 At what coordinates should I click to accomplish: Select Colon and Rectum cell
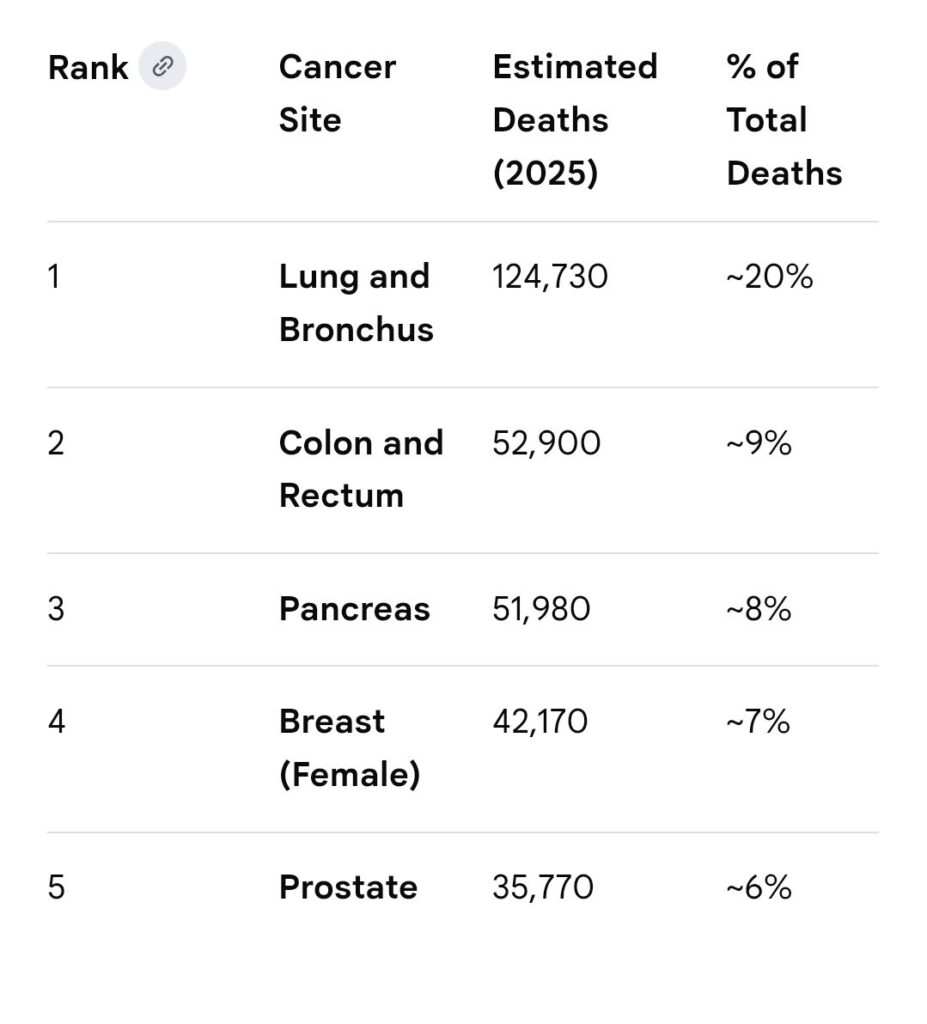[x=360, y=469]
